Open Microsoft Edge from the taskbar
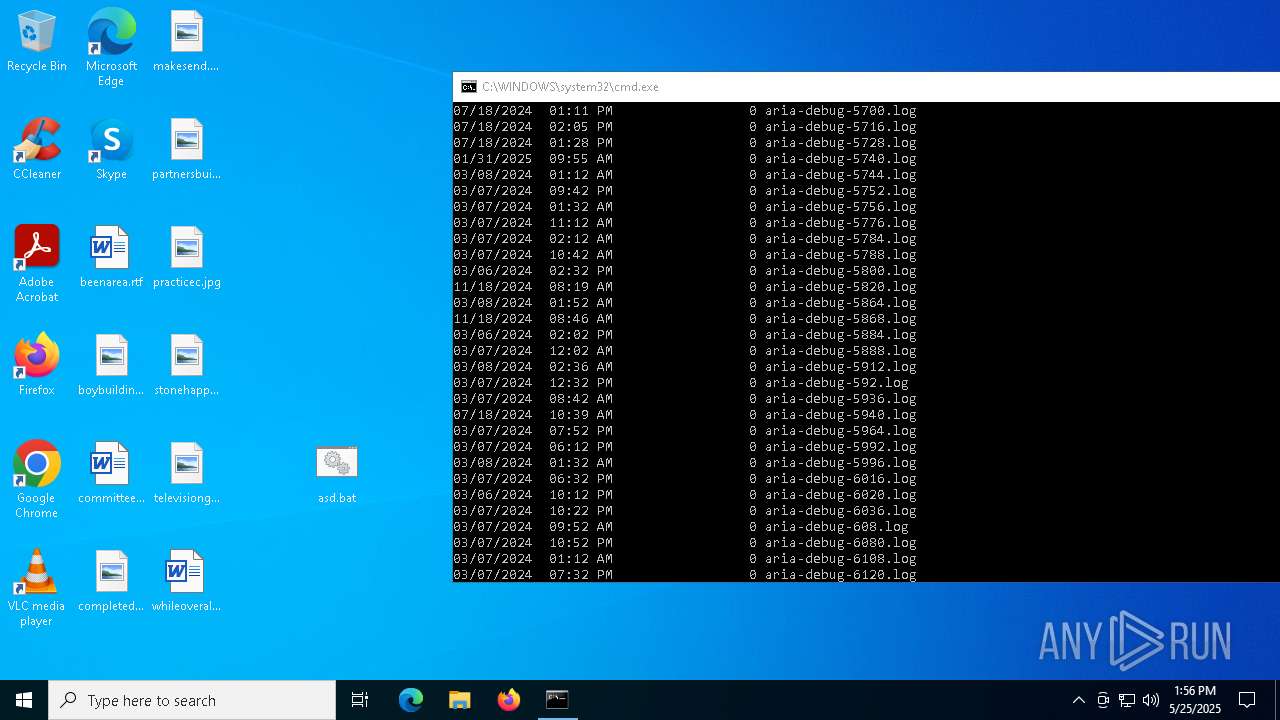Screen dimensions: 1280x720 click(x=411, y=700)
